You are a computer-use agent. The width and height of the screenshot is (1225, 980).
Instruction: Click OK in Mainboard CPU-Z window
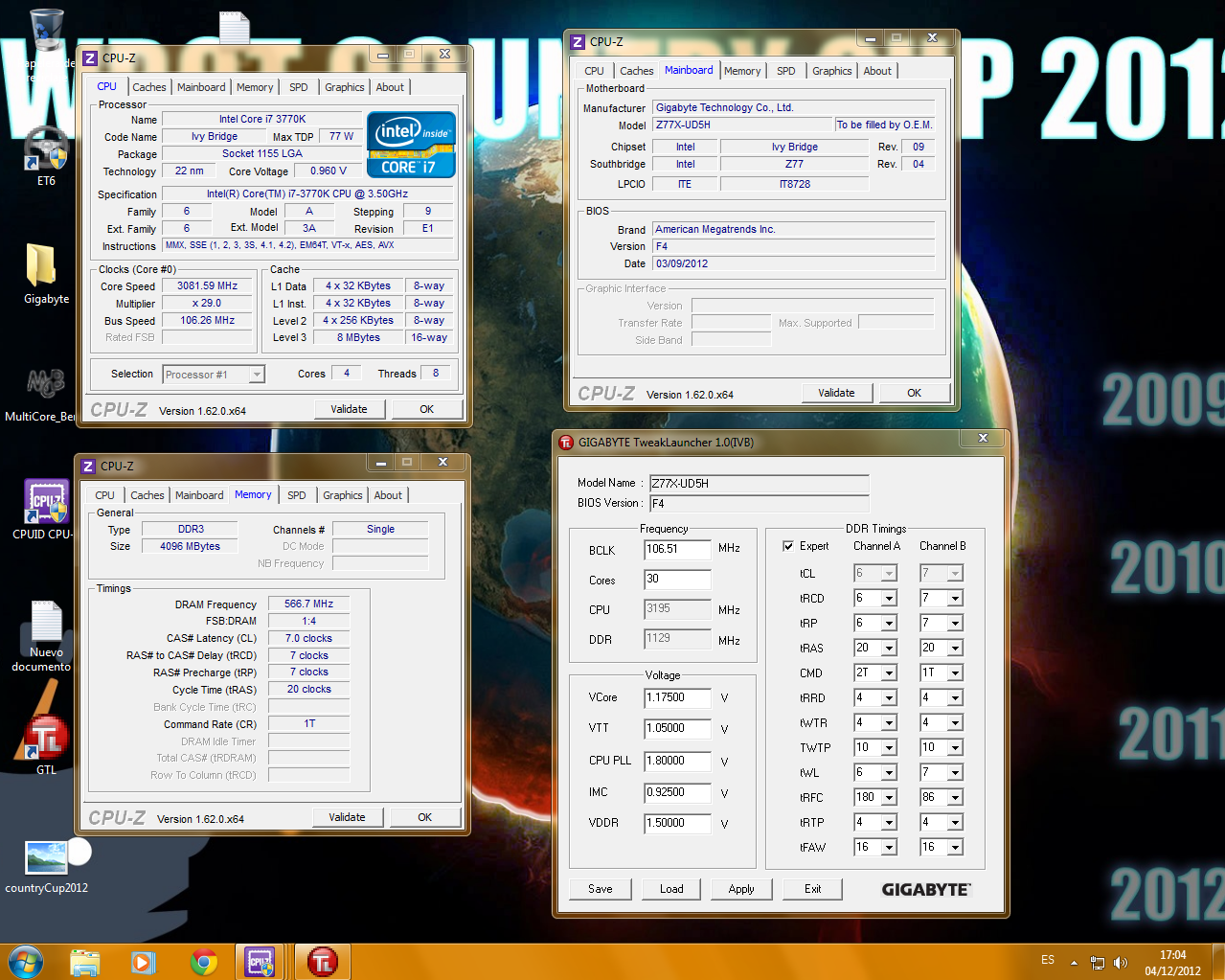[915, 393]
